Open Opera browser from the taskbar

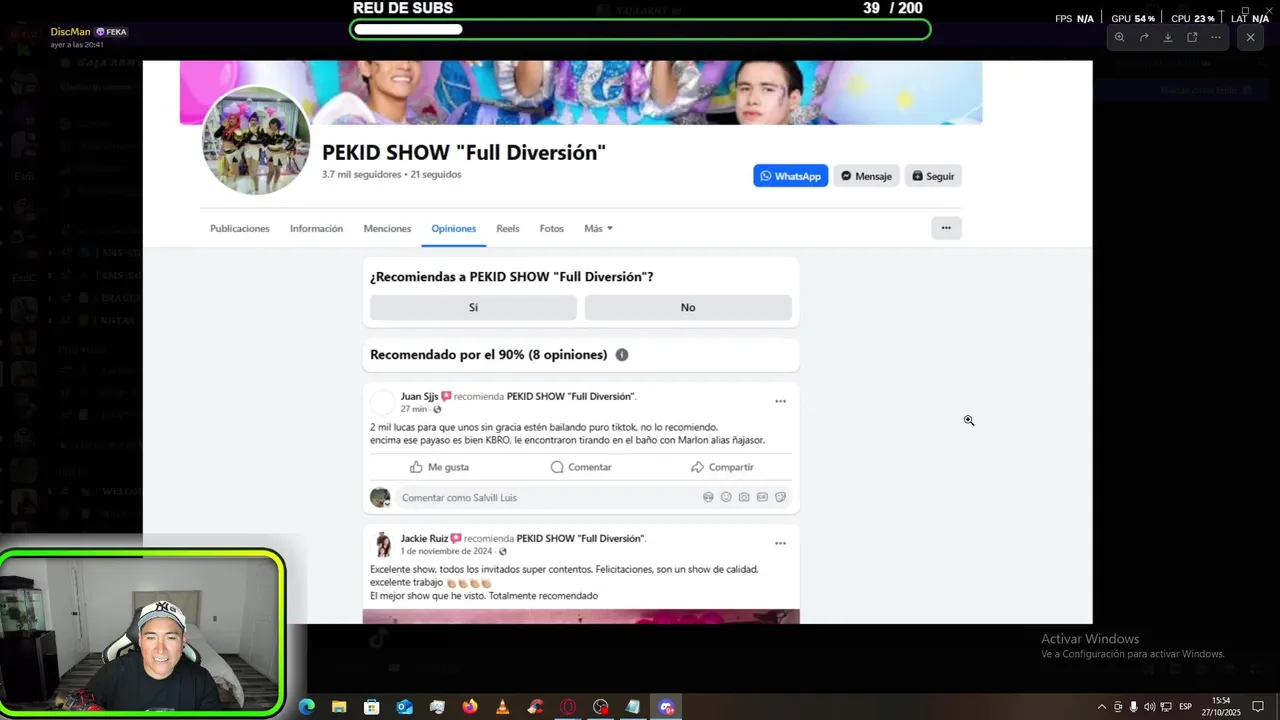tap(568, 707)
